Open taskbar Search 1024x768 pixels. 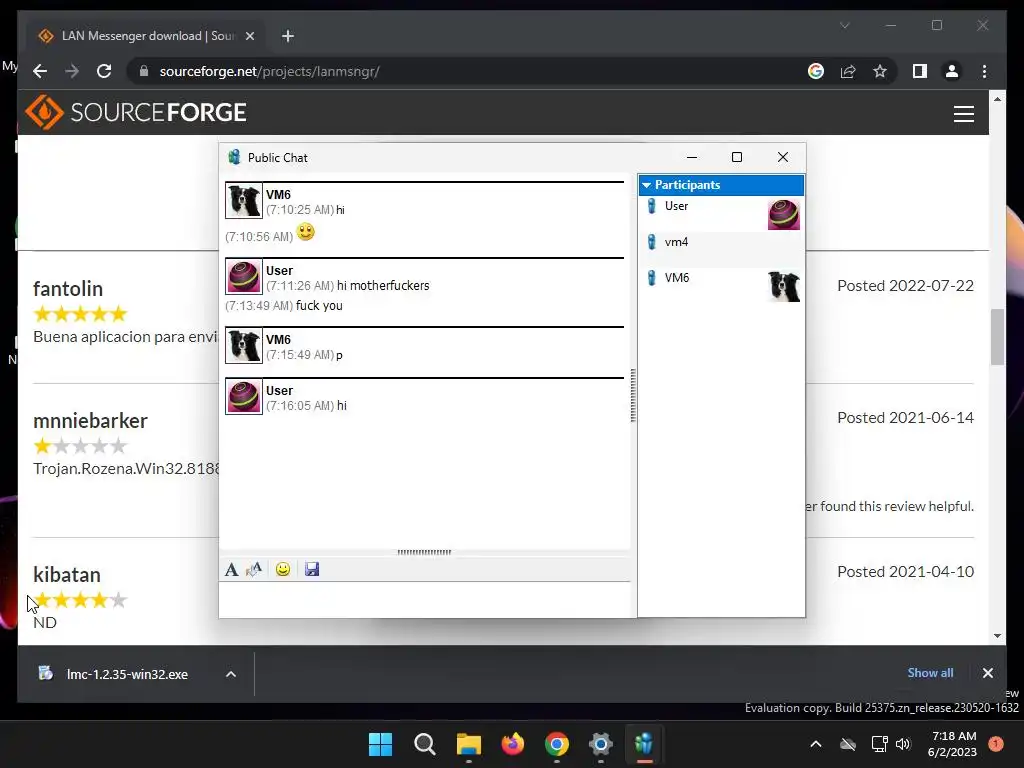point(424,744)
